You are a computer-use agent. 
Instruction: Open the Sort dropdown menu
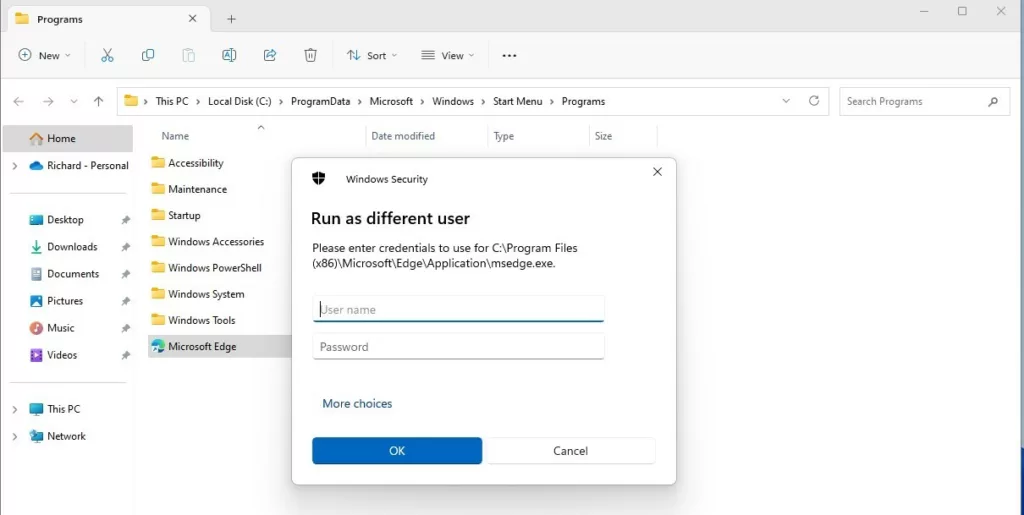pos(372,55)
